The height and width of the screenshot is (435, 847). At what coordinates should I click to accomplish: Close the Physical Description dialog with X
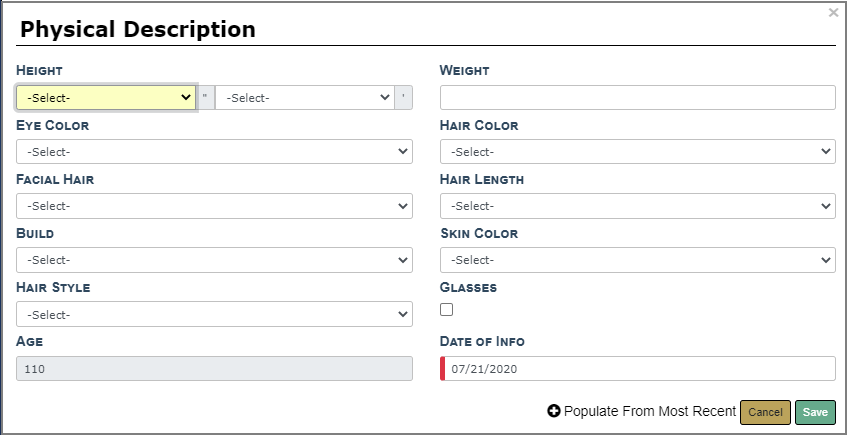(x=834, y=13)
